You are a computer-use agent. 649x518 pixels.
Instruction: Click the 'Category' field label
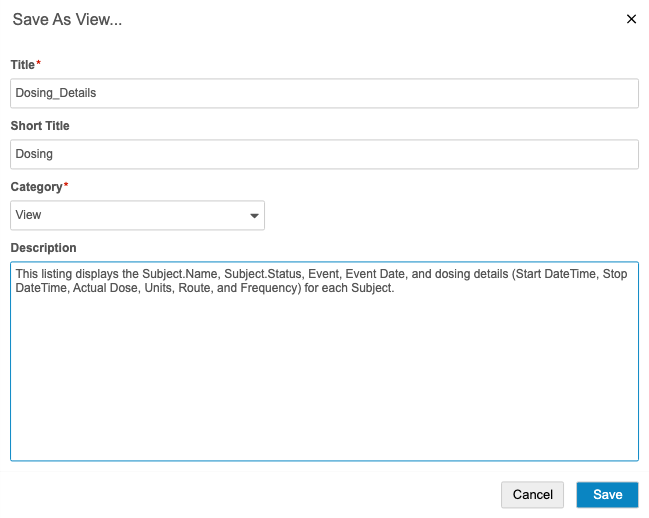36,187
